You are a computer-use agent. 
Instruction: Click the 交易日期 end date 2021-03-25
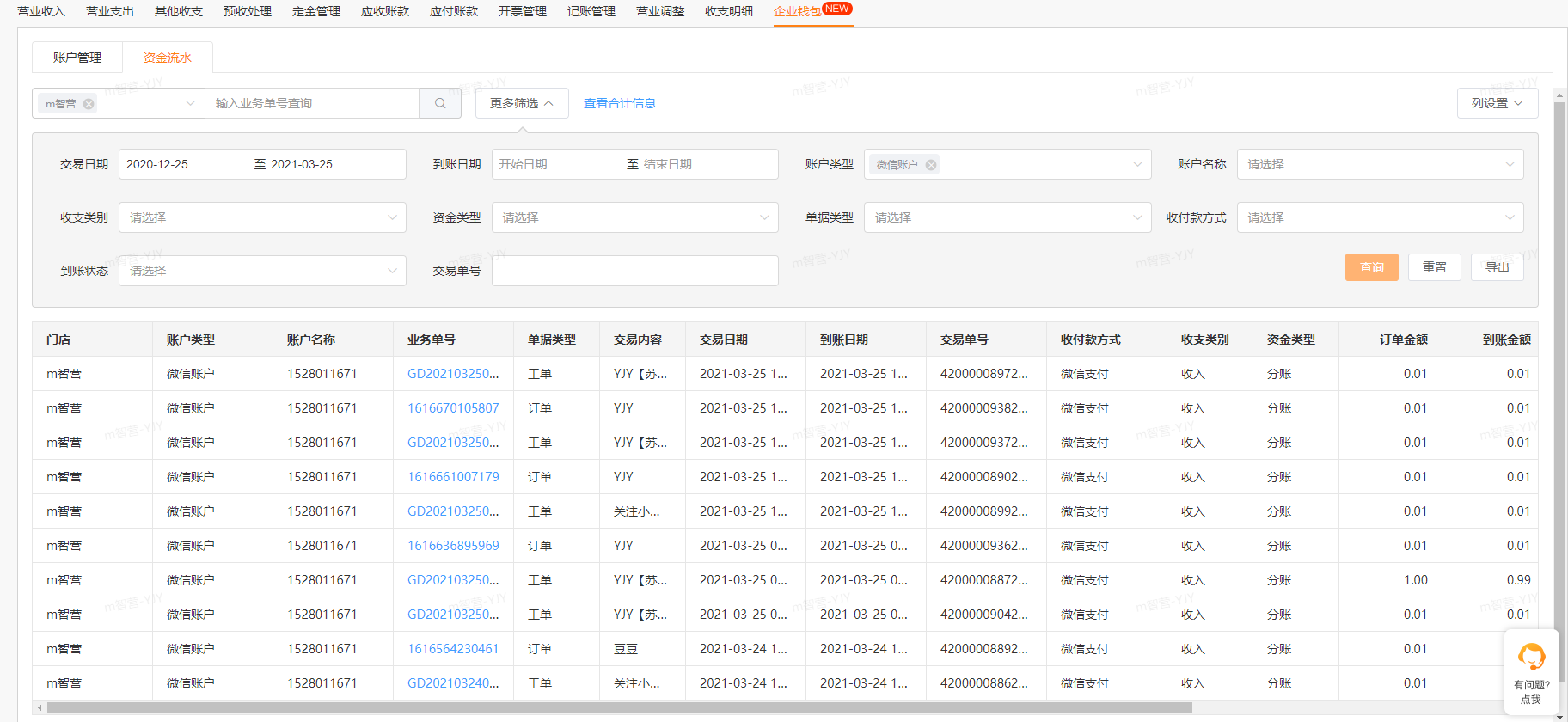point(302,164)
